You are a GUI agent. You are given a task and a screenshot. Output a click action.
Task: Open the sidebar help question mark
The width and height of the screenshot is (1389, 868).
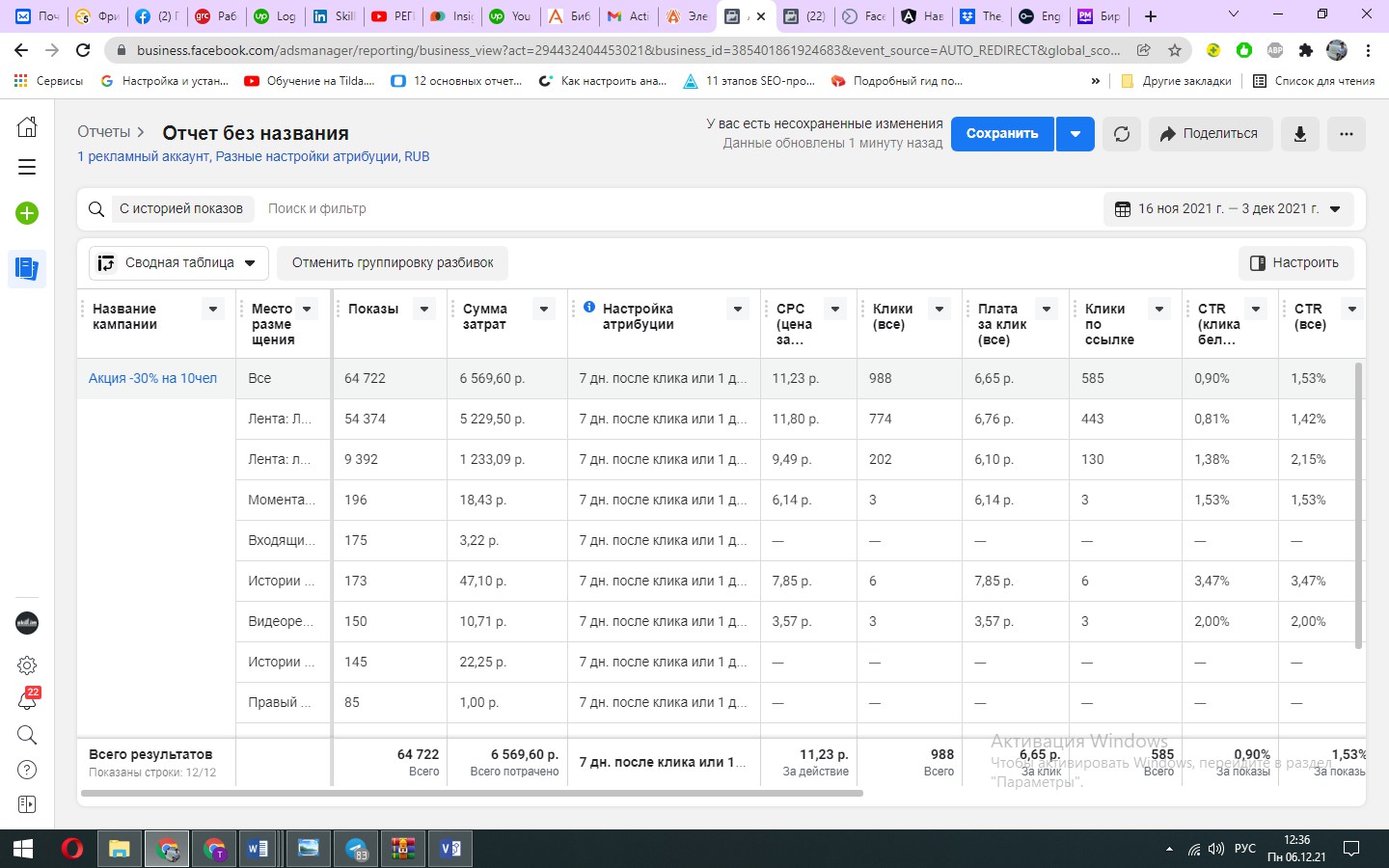click(x=27, y=770)
